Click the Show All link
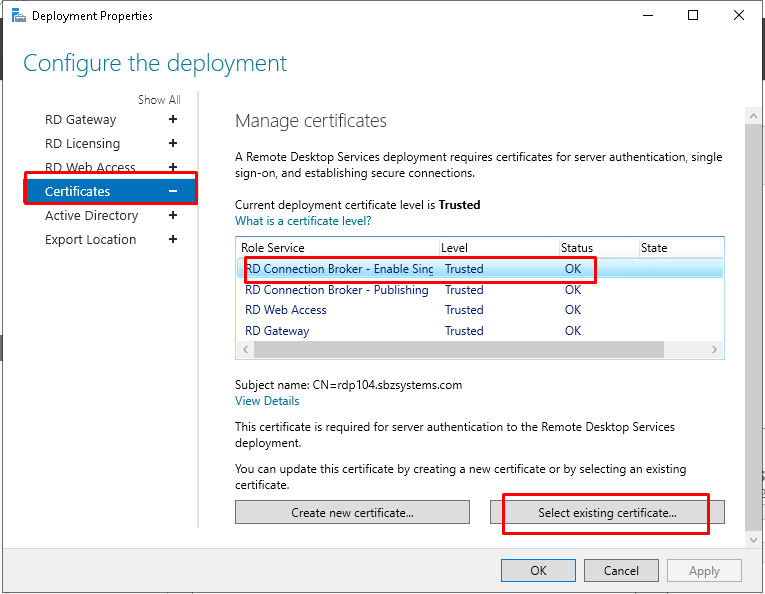The width and height of the screenshot is (765, 594). [x=159, y=99]
